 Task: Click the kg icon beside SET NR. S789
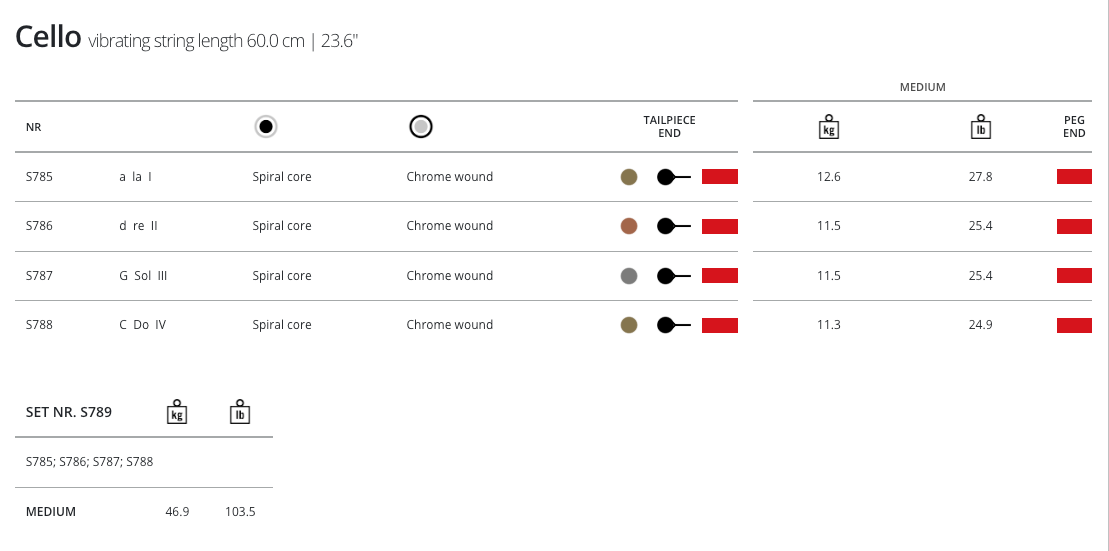click(x=177, y=412)
